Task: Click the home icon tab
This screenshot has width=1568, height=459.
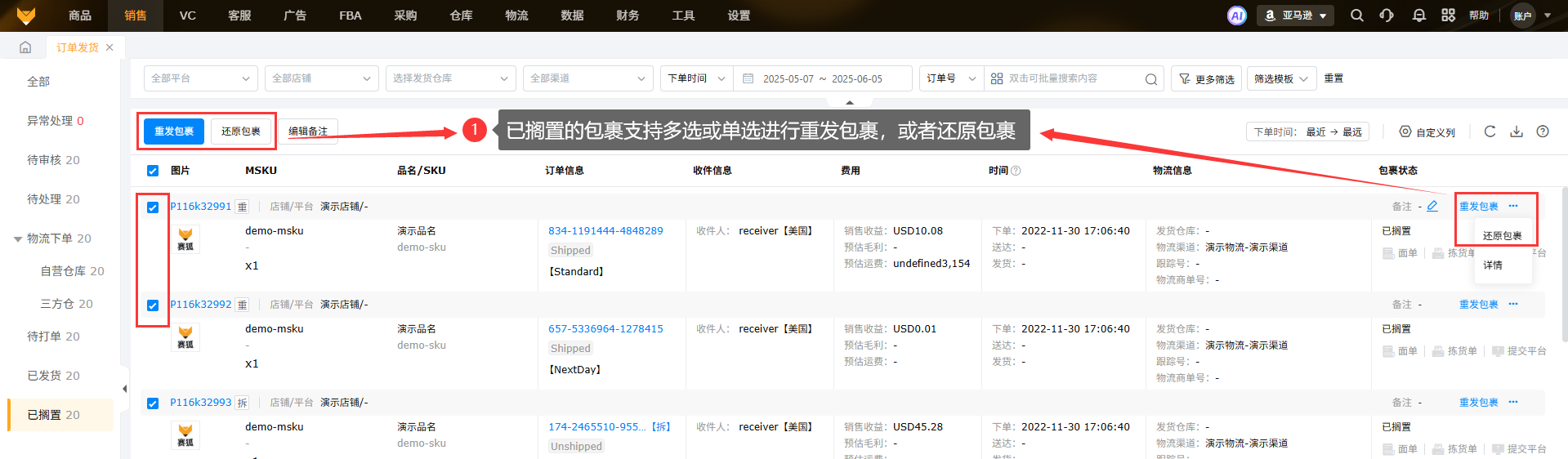Action: point(25,47)
